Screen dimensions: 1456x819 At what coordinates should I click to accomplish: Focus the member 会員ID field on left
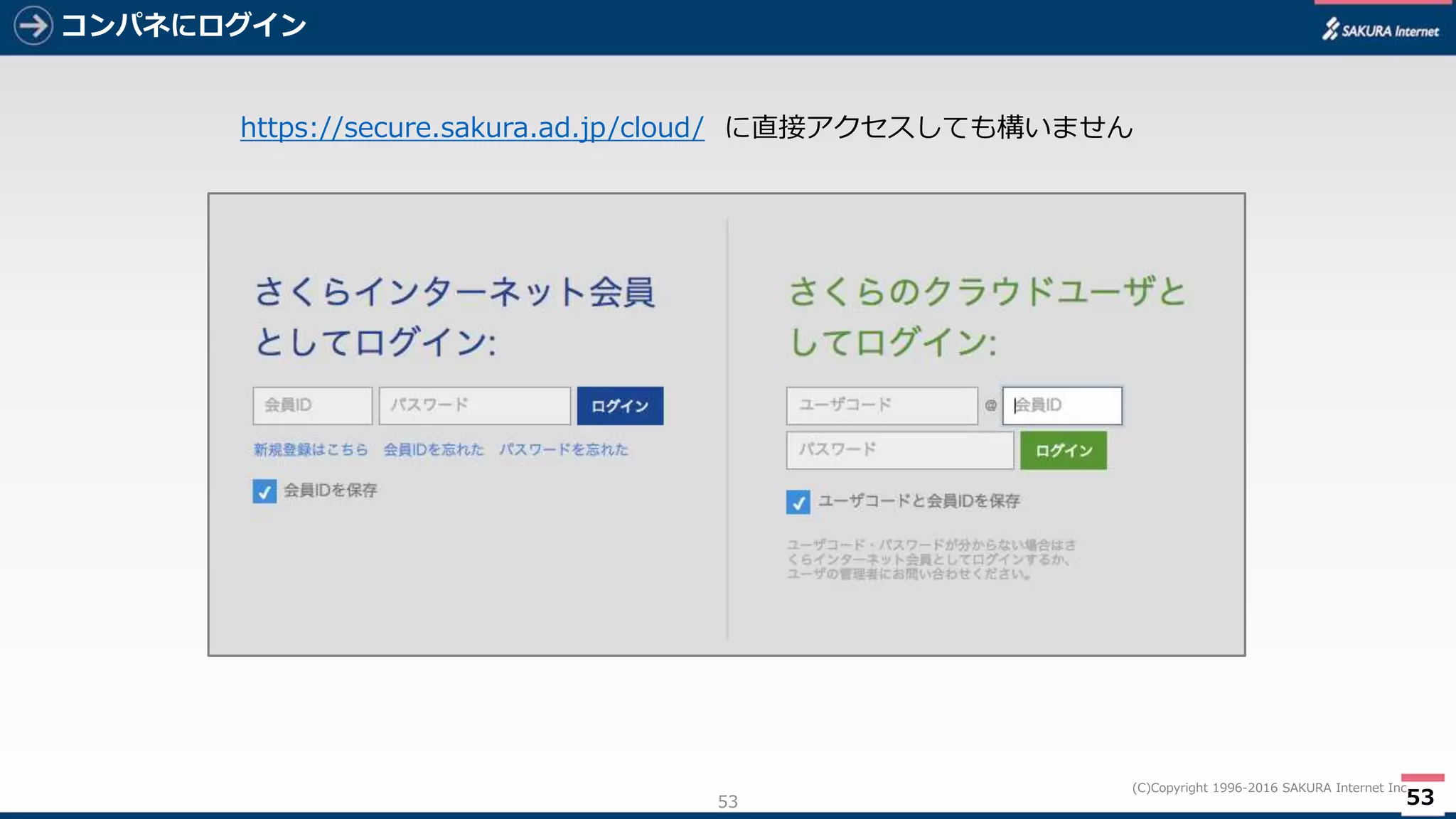(x=313, y=405)
